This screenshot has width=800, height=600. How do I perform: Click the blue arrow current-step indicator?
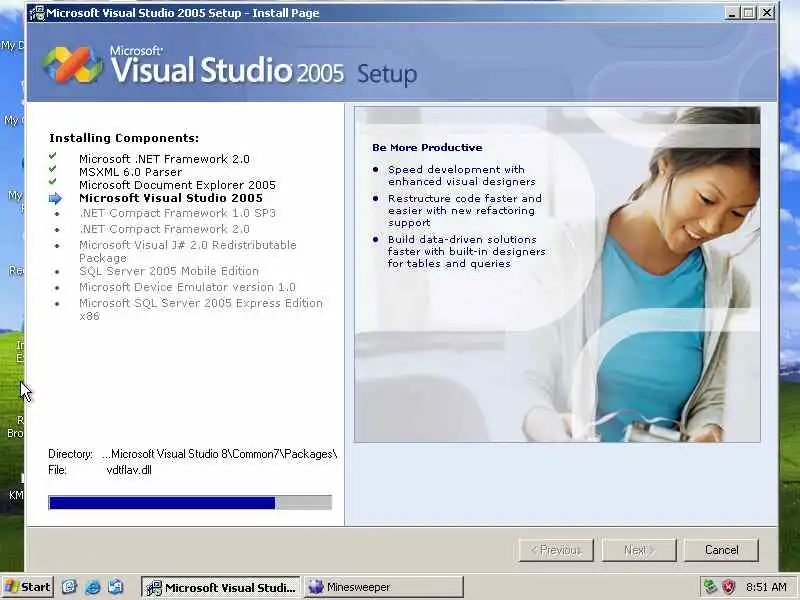[x=55, y=198]
